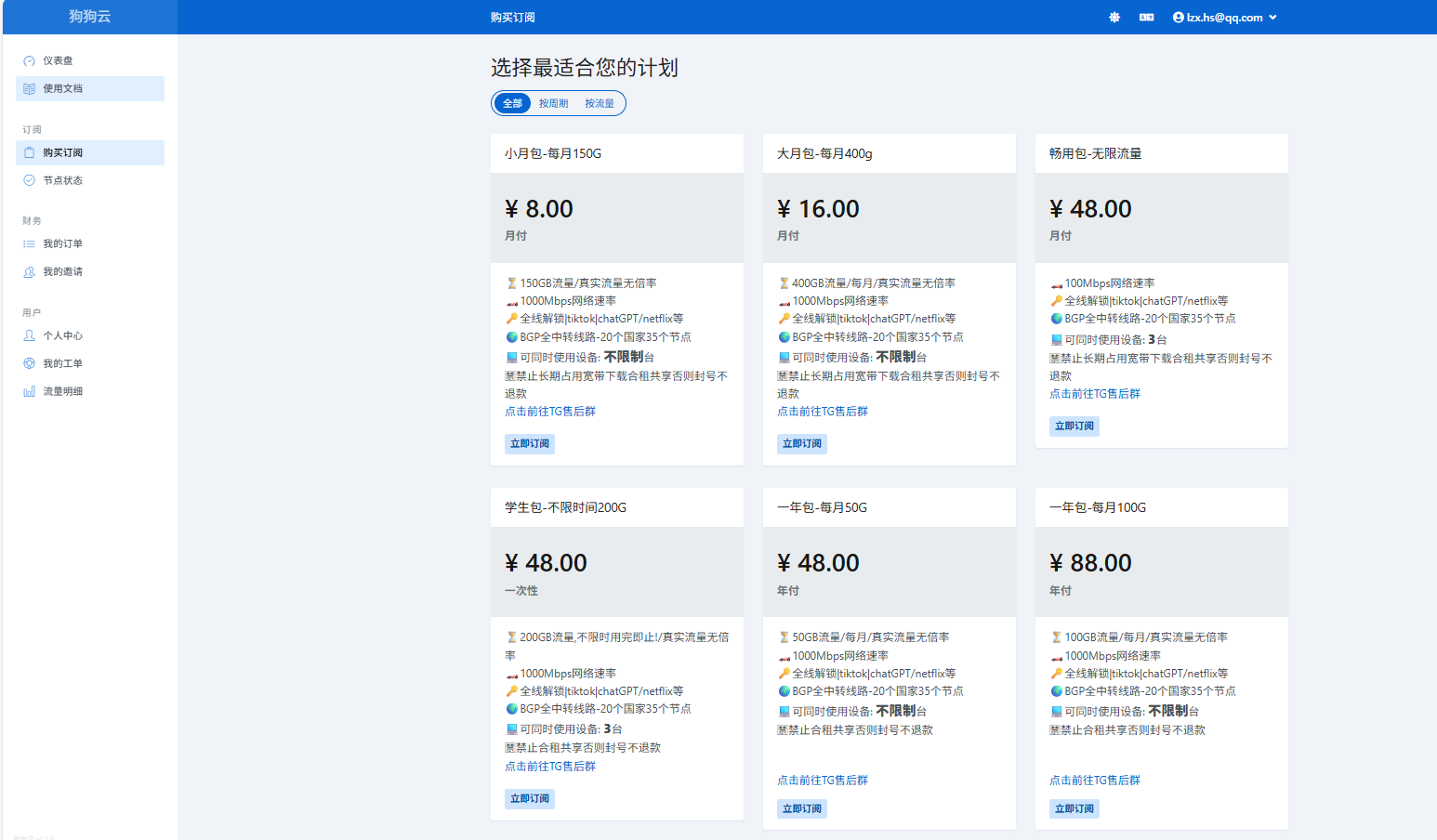Open TG售后群 link in 大月包 card
Screen dimensions: 1437x840
823,412
